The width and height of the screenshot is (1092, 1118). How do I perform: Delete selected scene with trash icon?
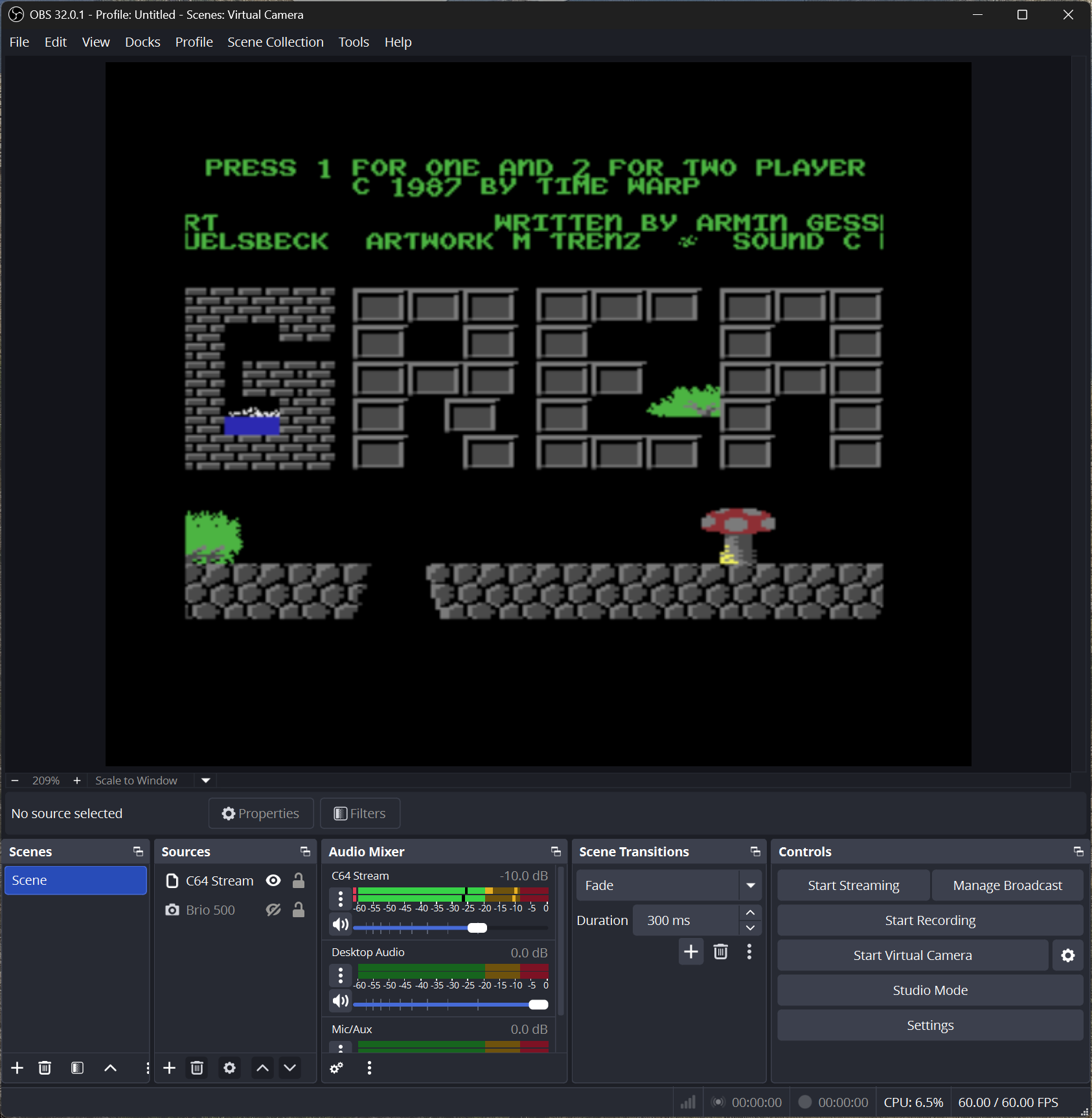click(44, 1067)
